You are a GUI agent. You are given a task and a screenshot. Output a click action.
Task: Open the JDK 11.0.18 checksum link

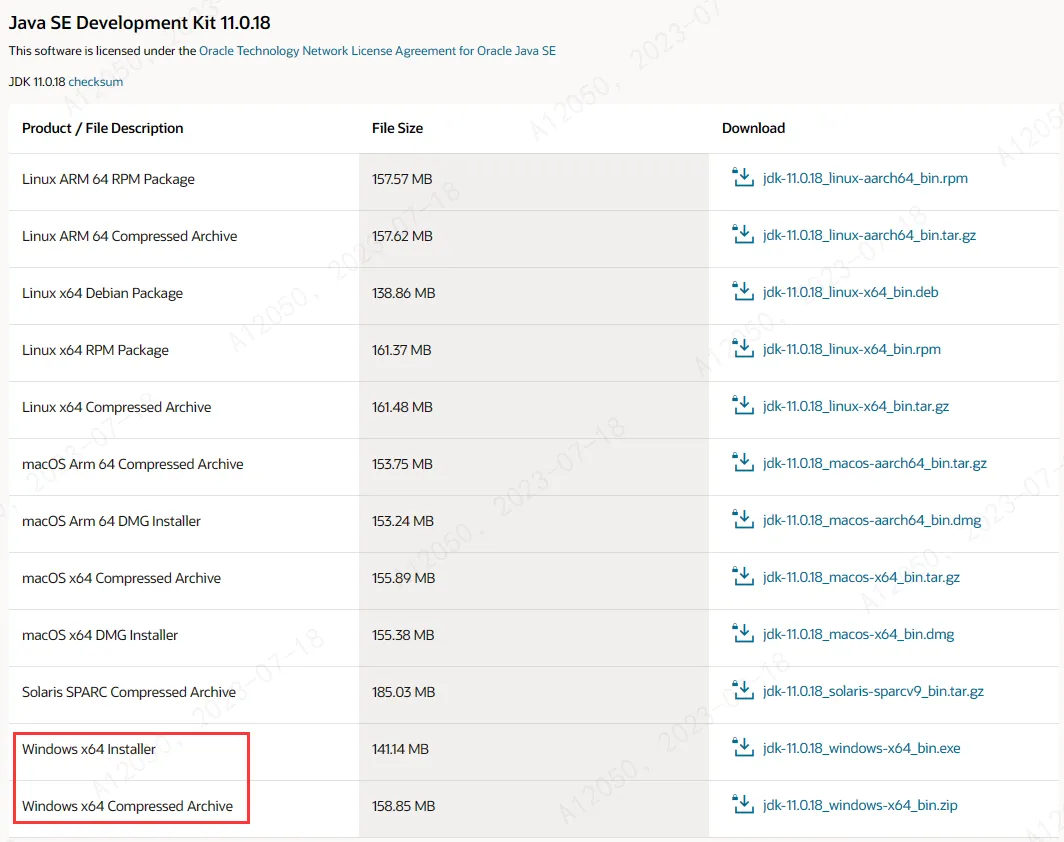(x=96, y=81)
